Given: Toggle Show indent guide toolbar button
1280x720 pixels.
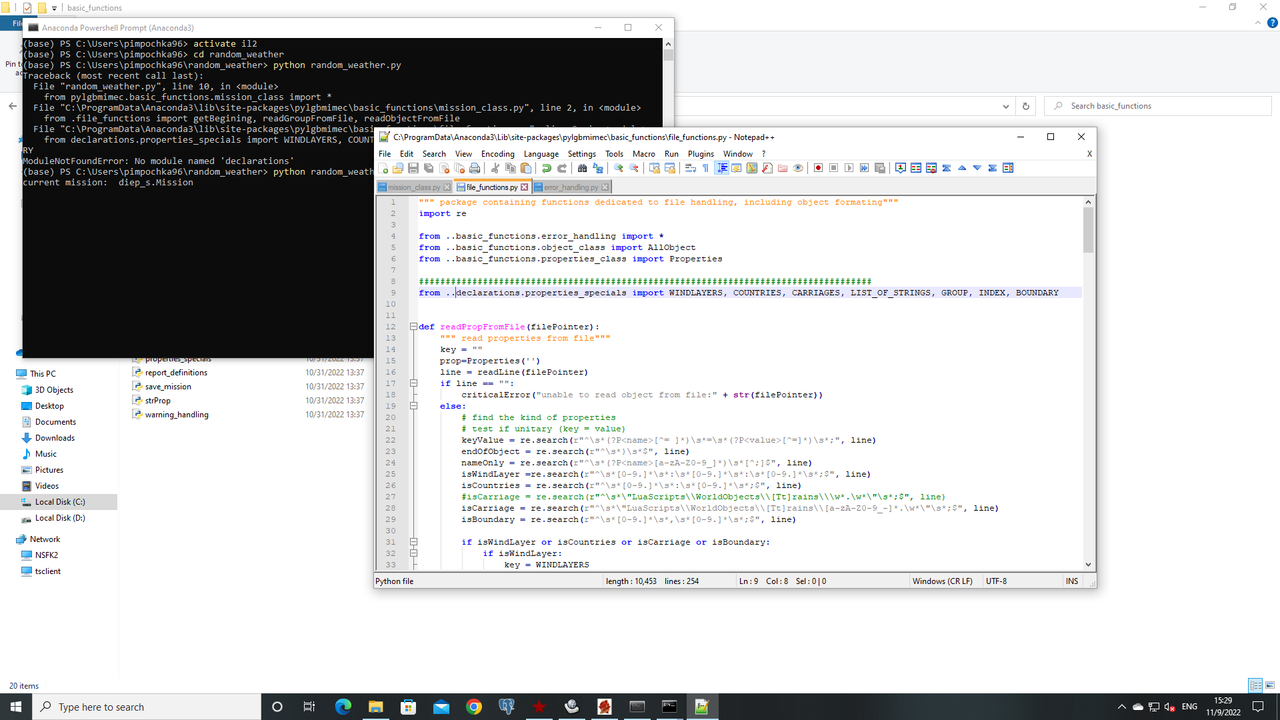Looking at the screenshot, I should tap(722, 168).
